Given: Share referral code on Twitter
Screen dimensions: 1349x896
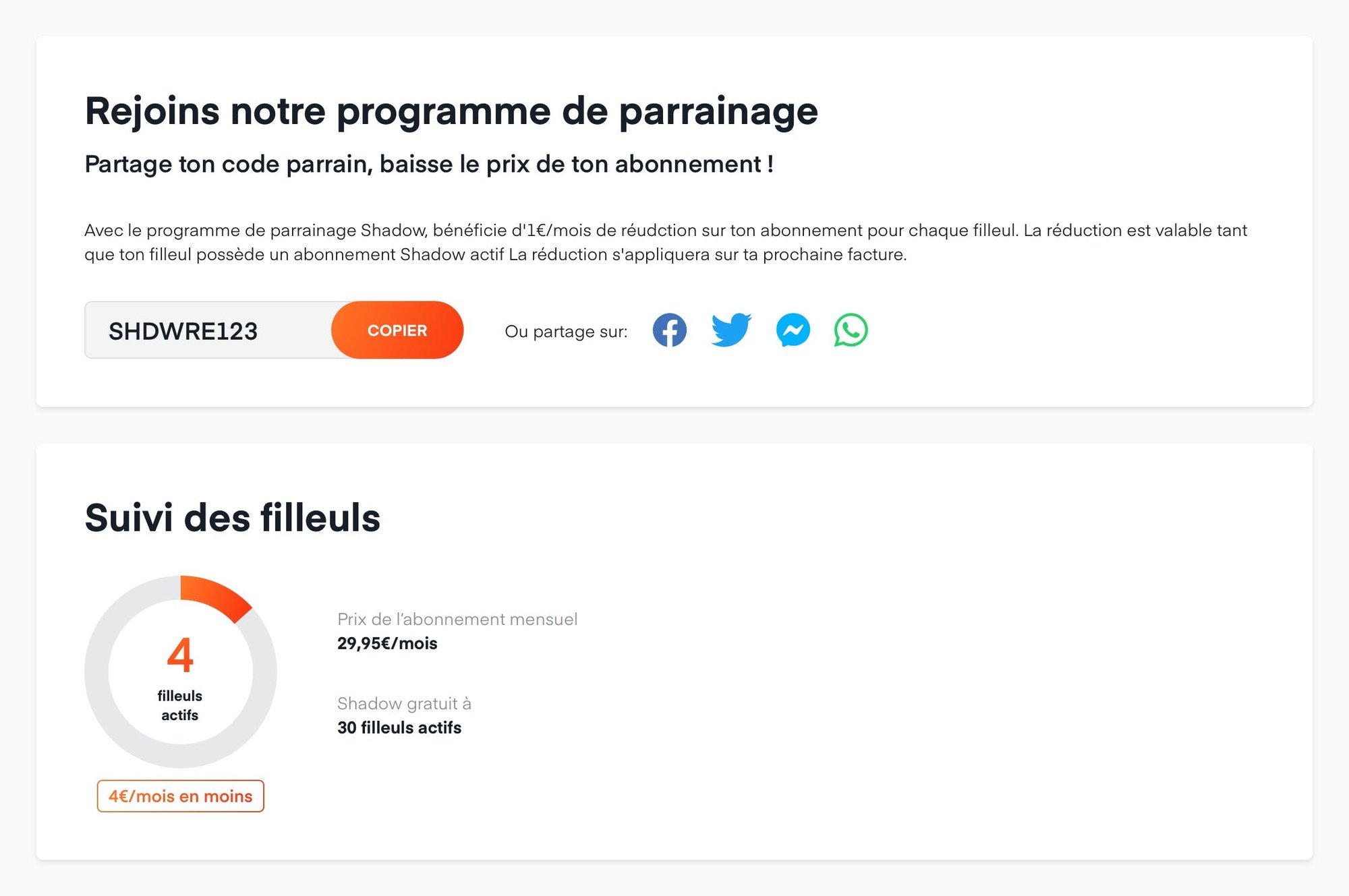Looking at the screenshot, I should (731, 330).
